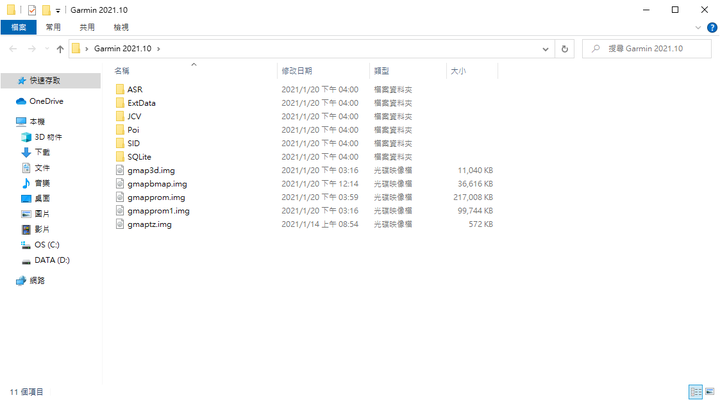The image size is (720, 400).
Task: Switch to the 常用 ribbon tab
Action: [53, 27]
